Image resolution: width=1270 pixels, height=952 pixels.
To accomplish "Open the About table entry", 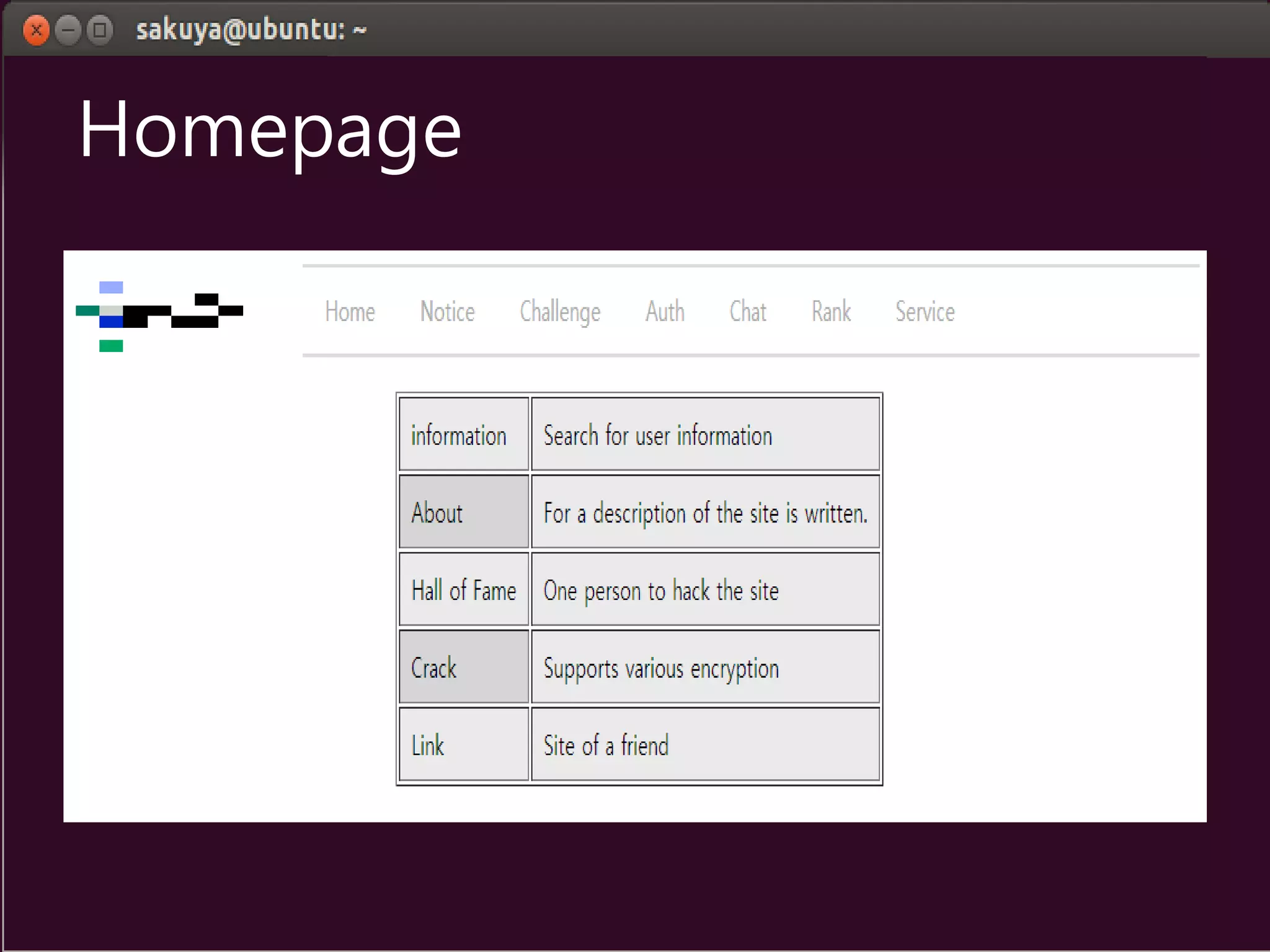I will pyautogui.click(x=464, y=512).
